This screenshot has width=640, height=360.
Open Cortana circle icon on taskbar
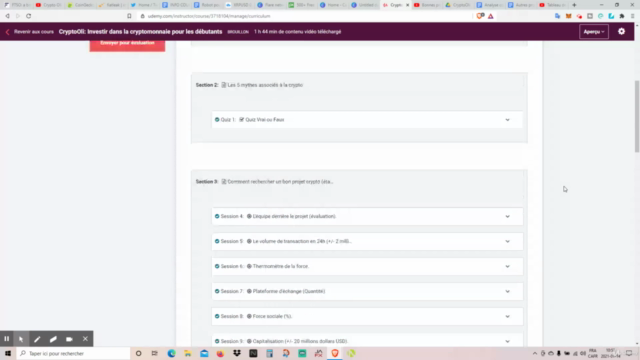tap(138, 353)
